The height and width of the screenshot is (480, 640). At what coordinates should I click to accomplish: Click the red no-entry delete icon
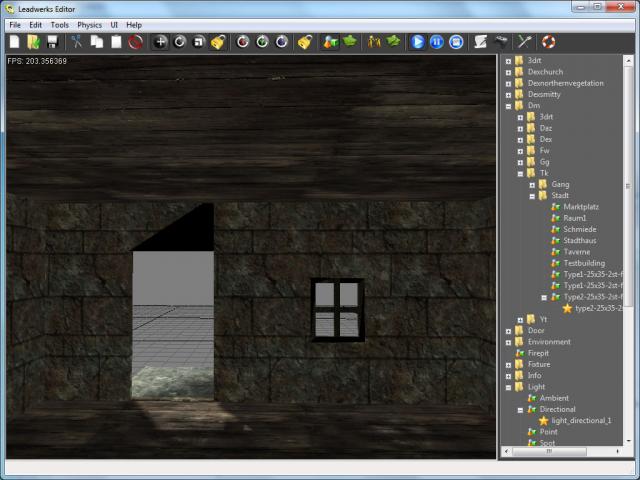click(135, 42)
